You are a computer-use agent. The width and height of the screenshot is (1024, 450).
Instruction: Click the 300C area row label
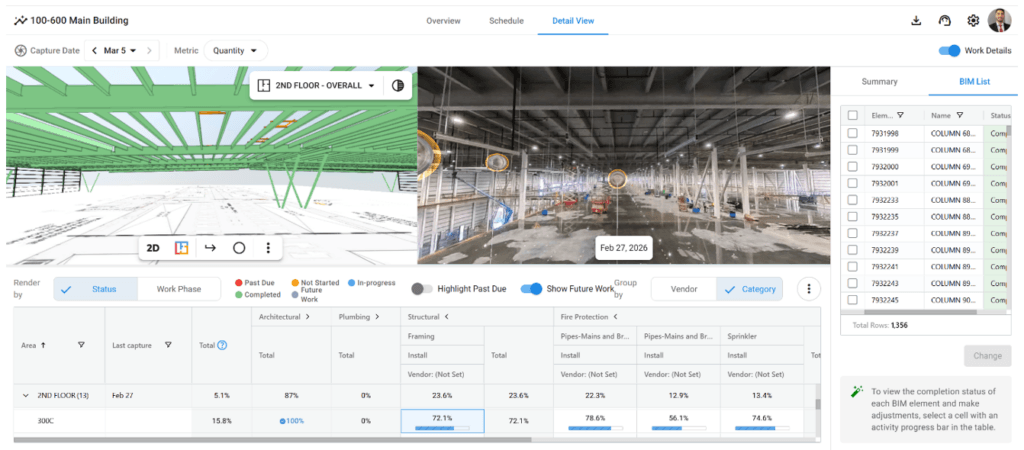point(46,421)
